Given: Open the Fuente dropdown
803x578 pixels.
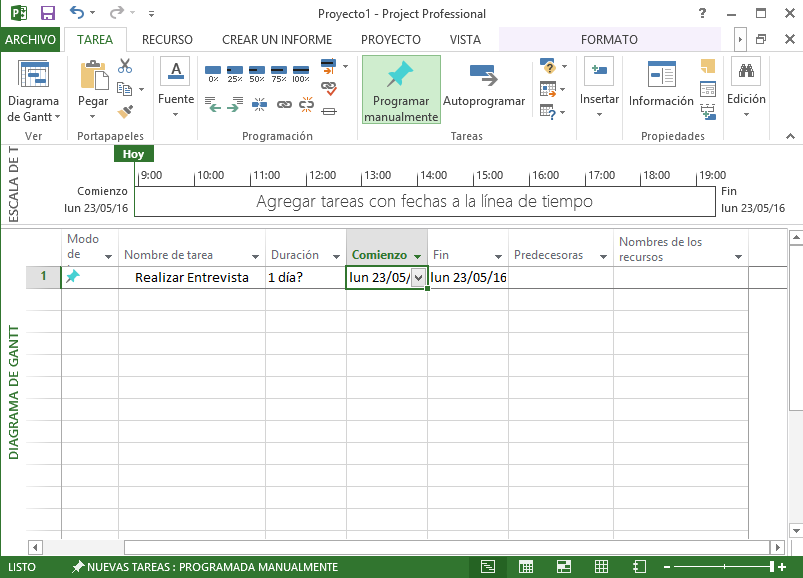Looking at the screenshot, I should [x=176, y=112].
